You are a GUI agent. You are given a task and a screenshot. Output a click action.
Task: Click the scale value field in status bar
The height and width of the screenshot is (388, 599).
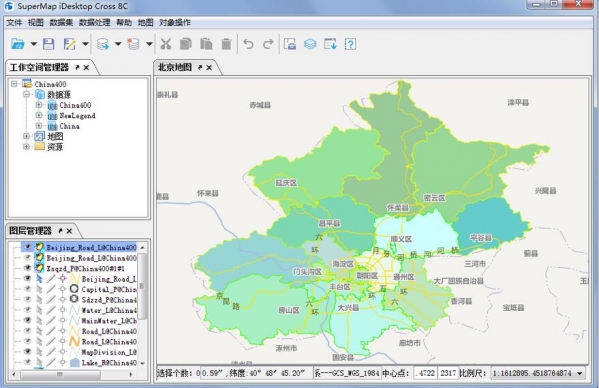click(x=533, y=373)
